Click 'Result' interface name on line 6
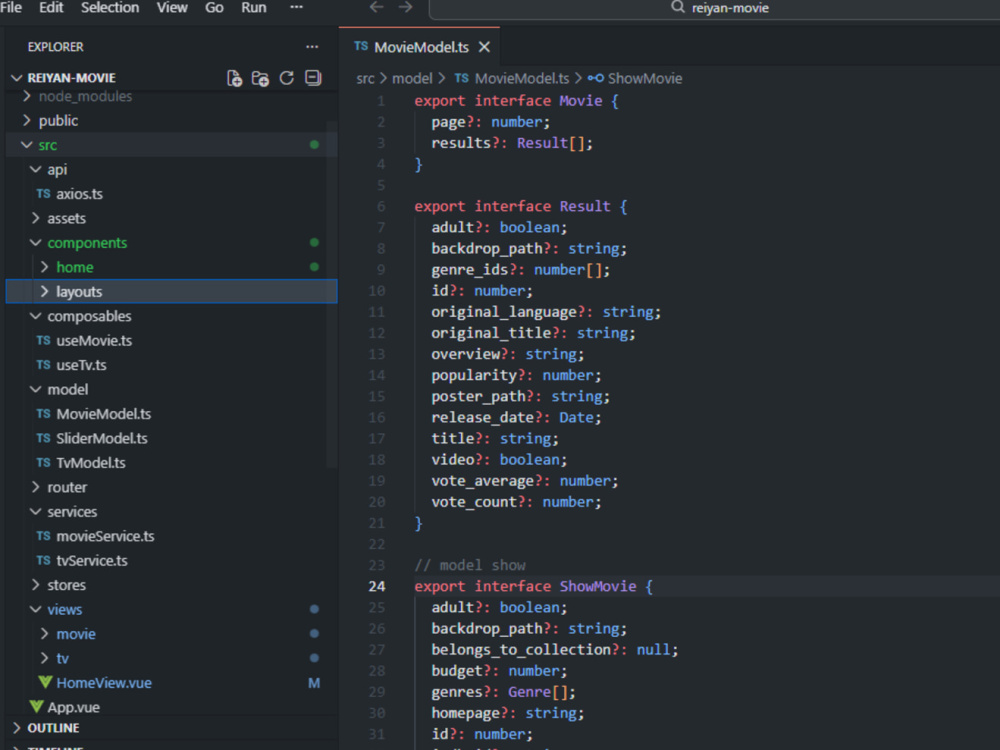 [x=585, y=206]
